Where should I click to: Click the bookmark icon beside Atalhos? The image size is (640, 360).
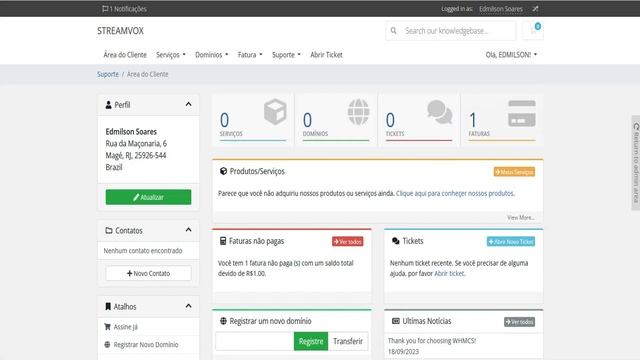(108, 307)
